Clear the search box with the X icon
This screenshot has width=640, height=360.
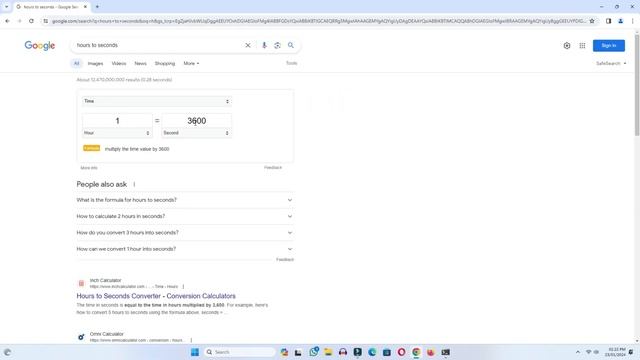[x=248, y=45]
